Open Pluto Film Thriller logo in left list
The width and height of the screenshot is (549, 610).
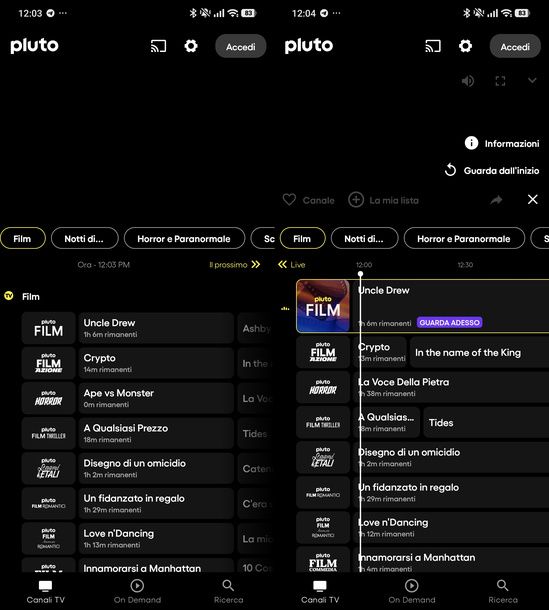point(48,433)
